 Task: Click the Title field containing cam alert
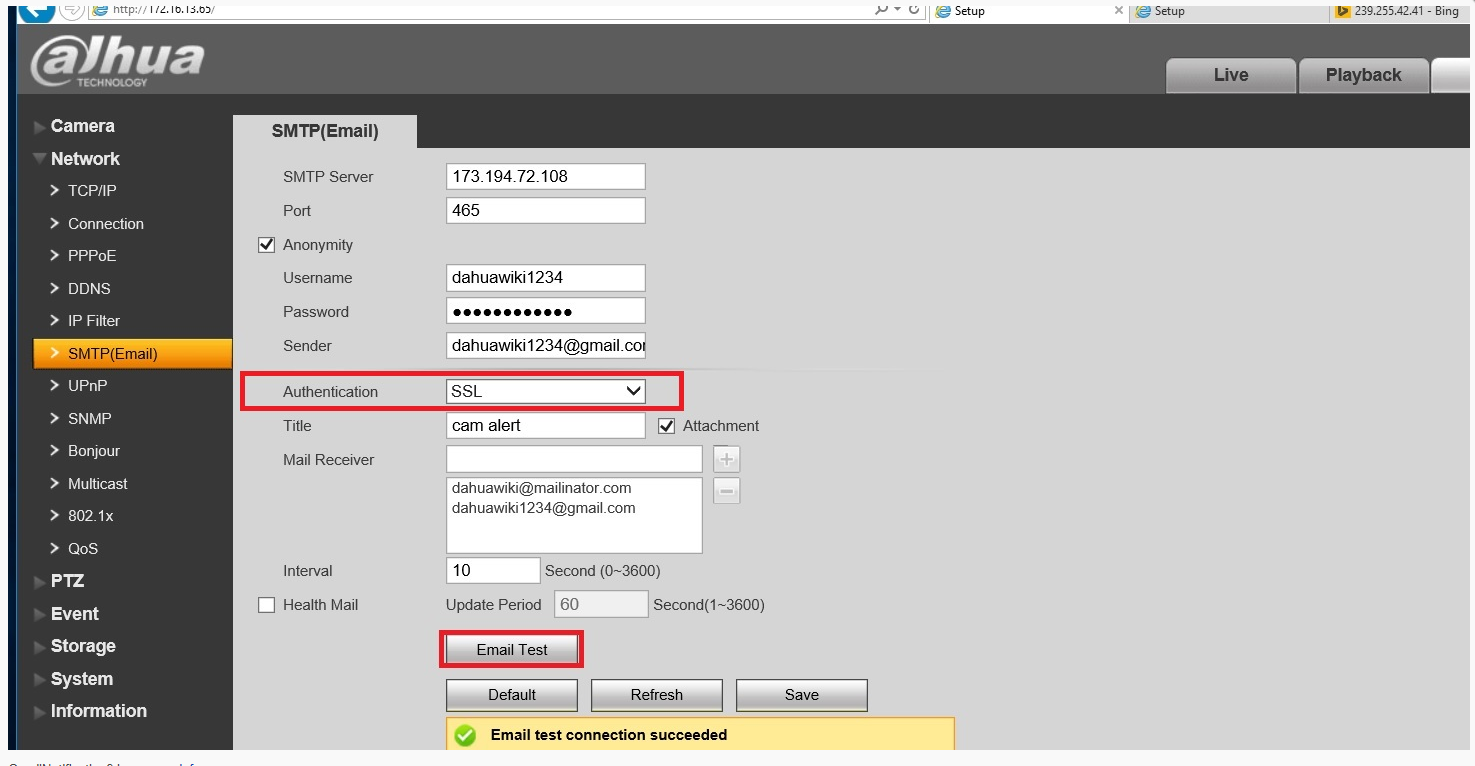(x=546, y=425)
